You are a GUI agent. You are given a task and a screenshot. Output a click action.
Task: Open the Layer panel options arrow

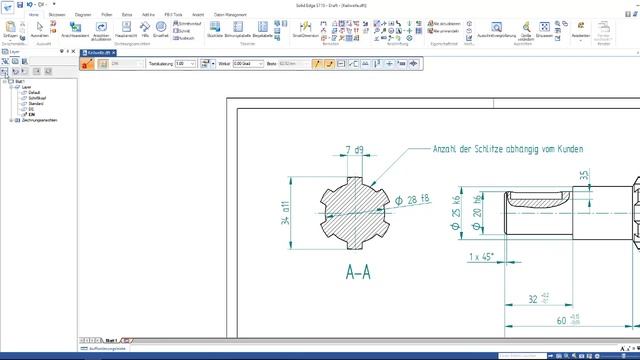click(x=62, y=51)
